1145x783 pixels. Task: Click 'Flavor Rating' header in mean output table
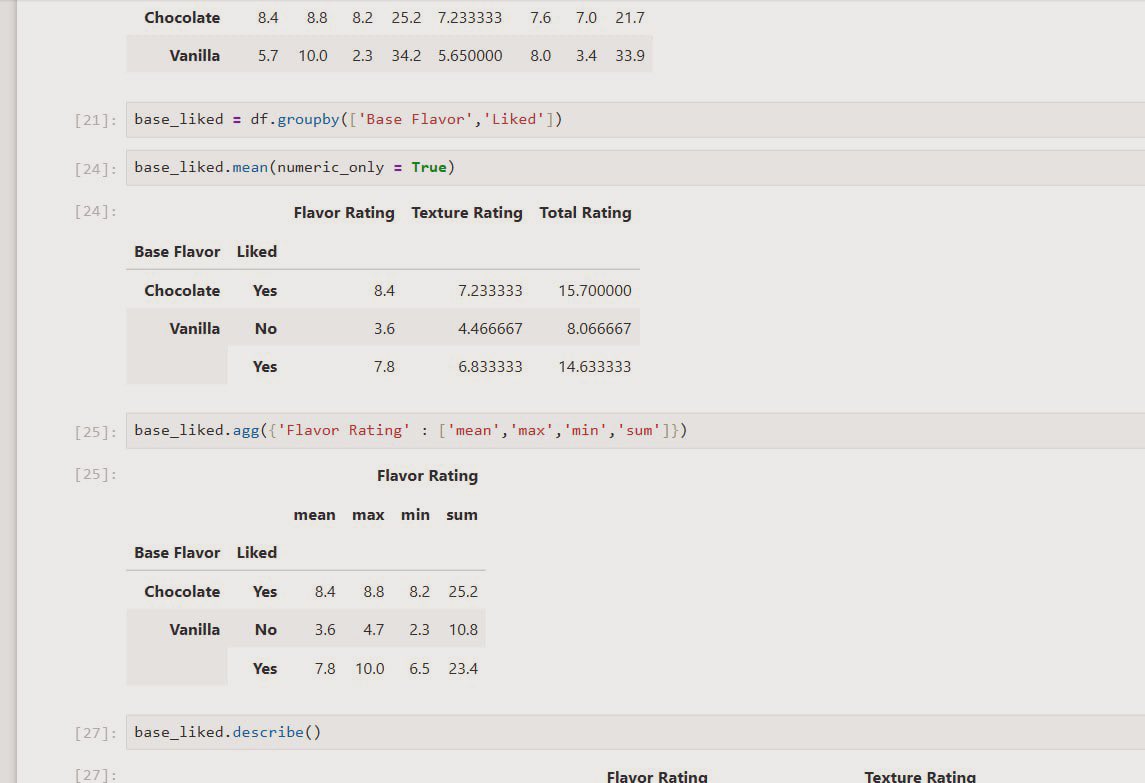344,213
